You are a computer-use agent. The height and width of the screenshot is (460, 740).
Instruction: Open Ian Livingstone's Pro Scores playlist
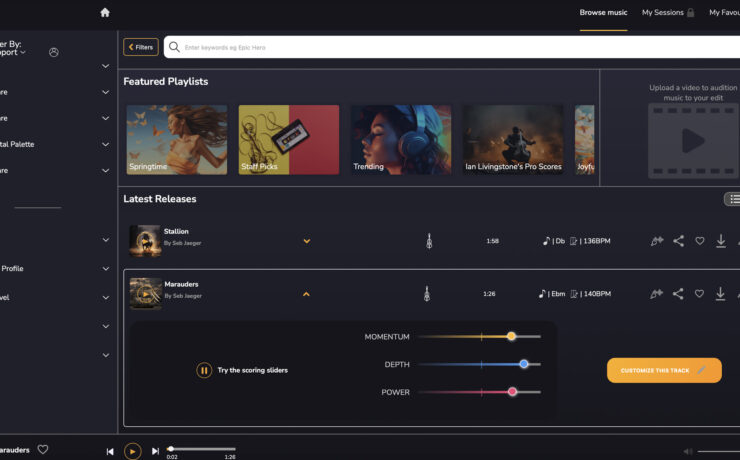coord(513,140)
